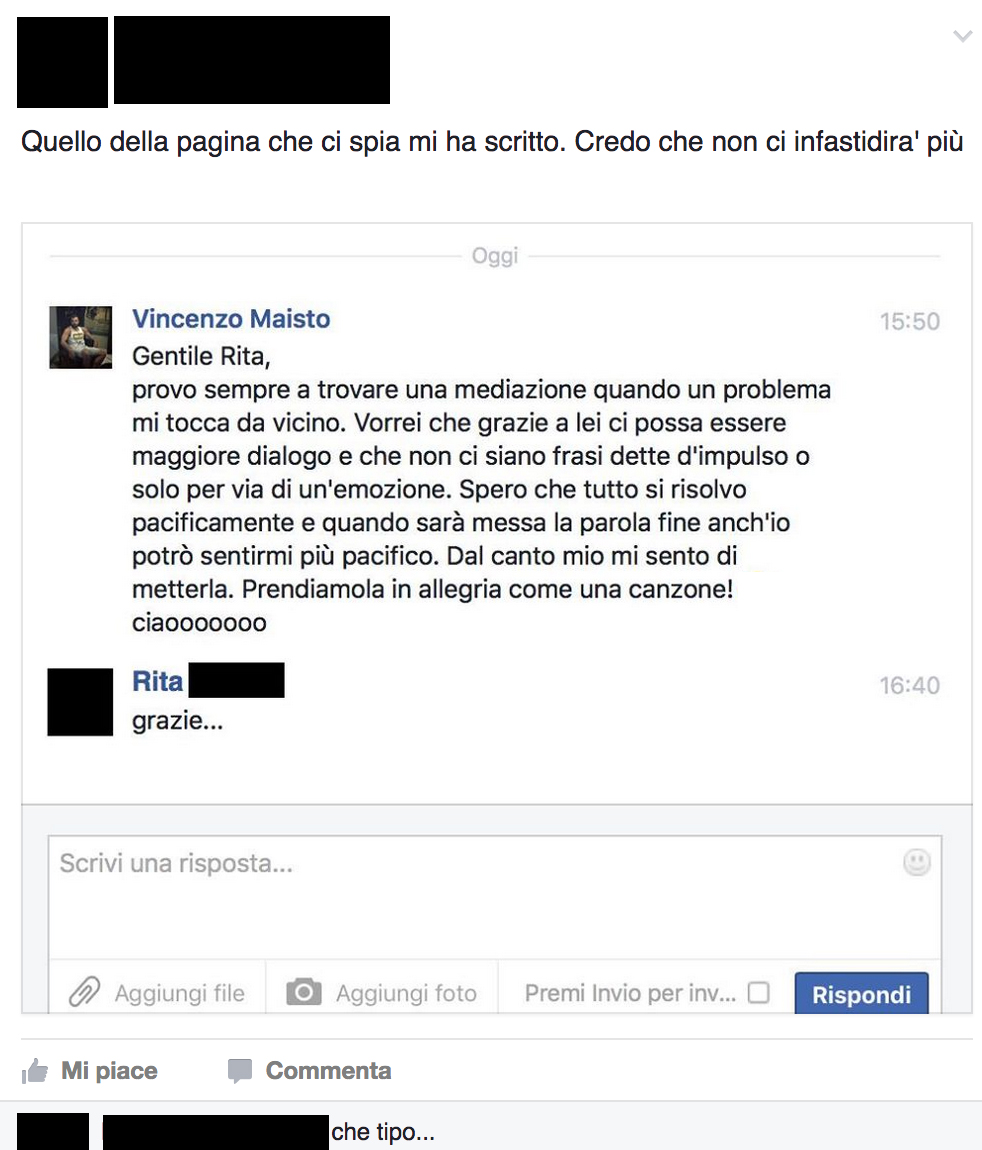Click the Mi piace label

pyautogui.click(x=109, y=1071)
